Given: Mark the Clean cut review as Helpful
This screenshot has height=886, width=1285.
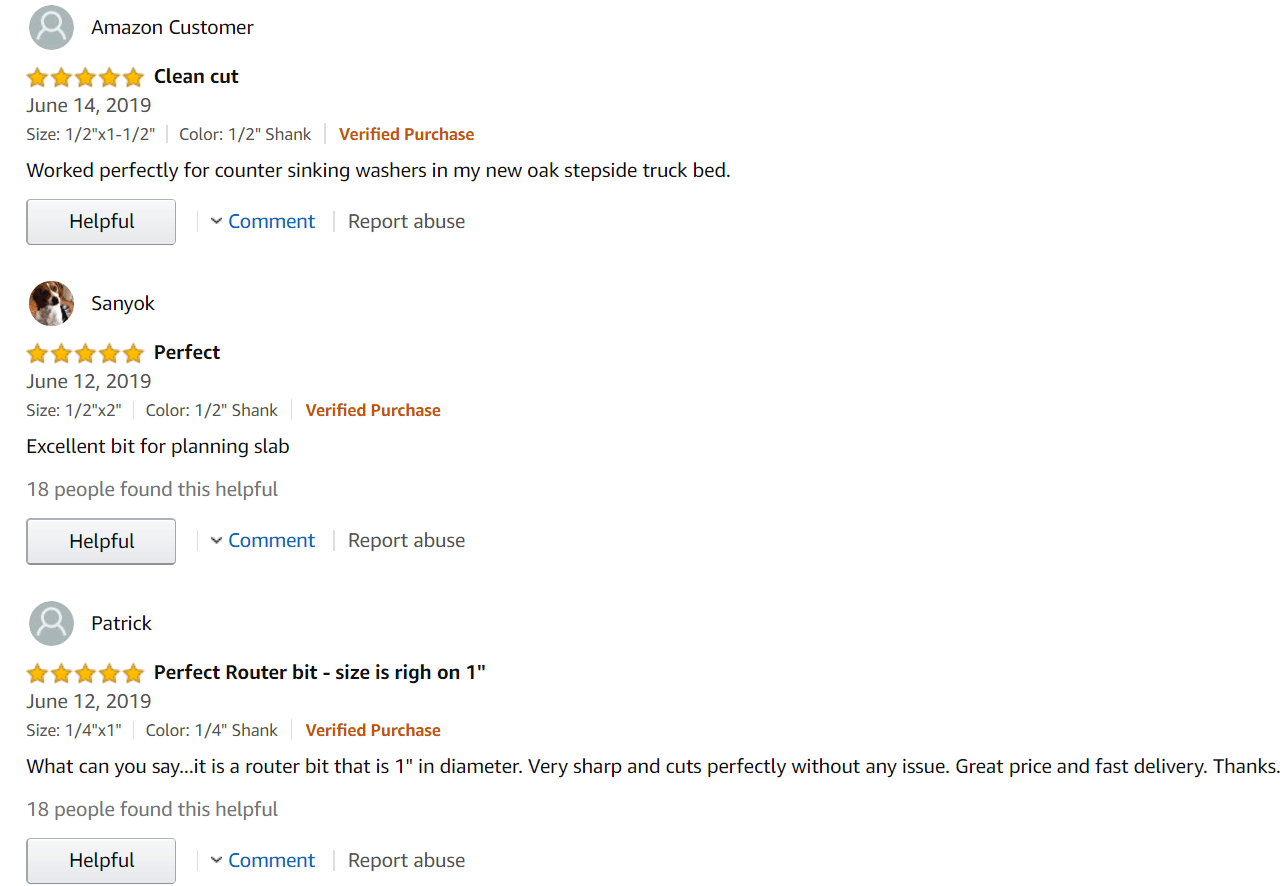Looking at the screenshot, I should pyautogui.click(x=101, y=222).
